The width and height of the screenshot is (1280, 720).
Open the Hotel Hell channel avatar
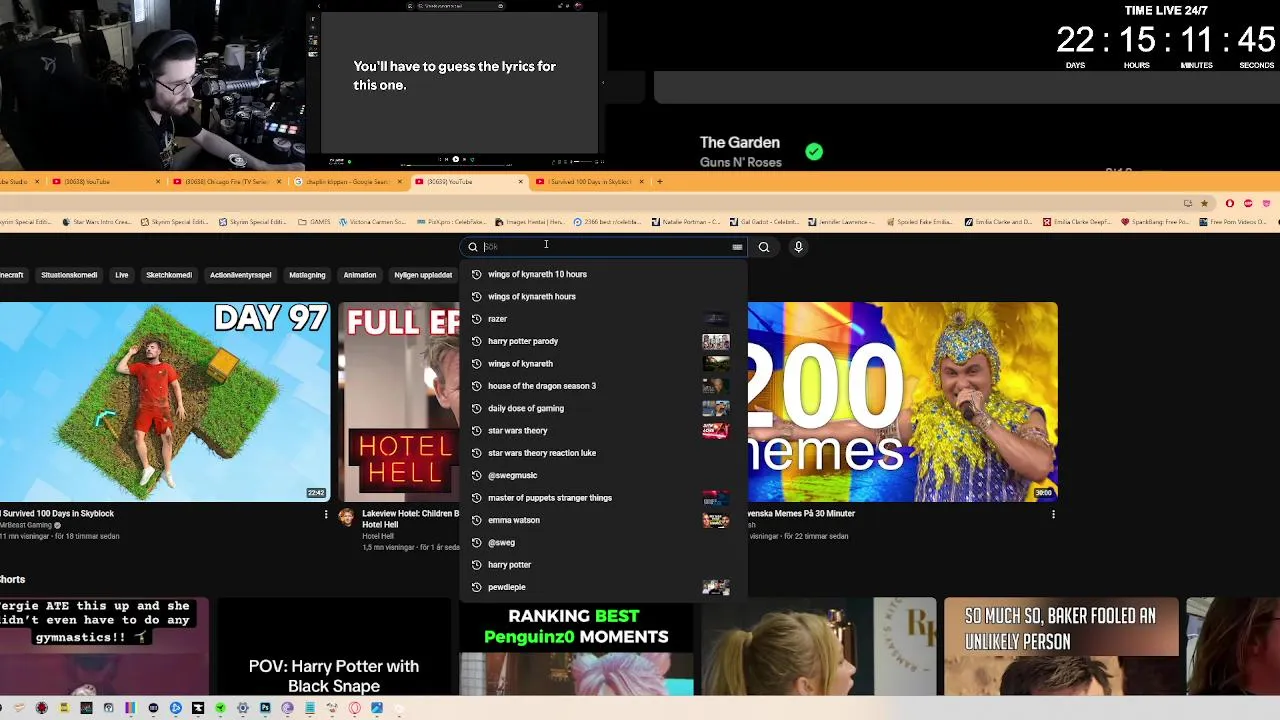click(x=346, y=517)
